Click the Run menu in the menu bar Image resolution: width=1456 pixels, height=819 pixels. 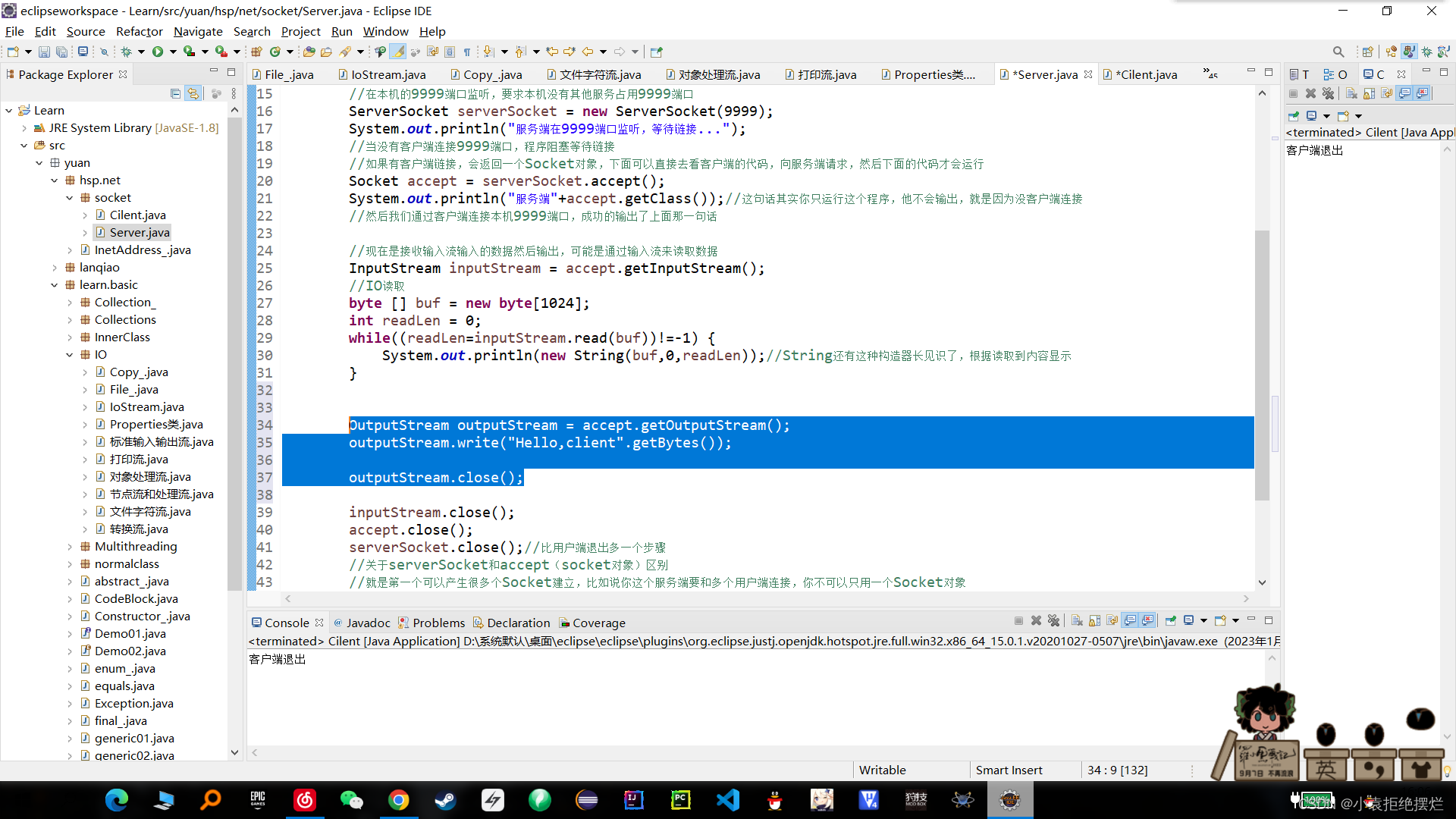(342, 30)
